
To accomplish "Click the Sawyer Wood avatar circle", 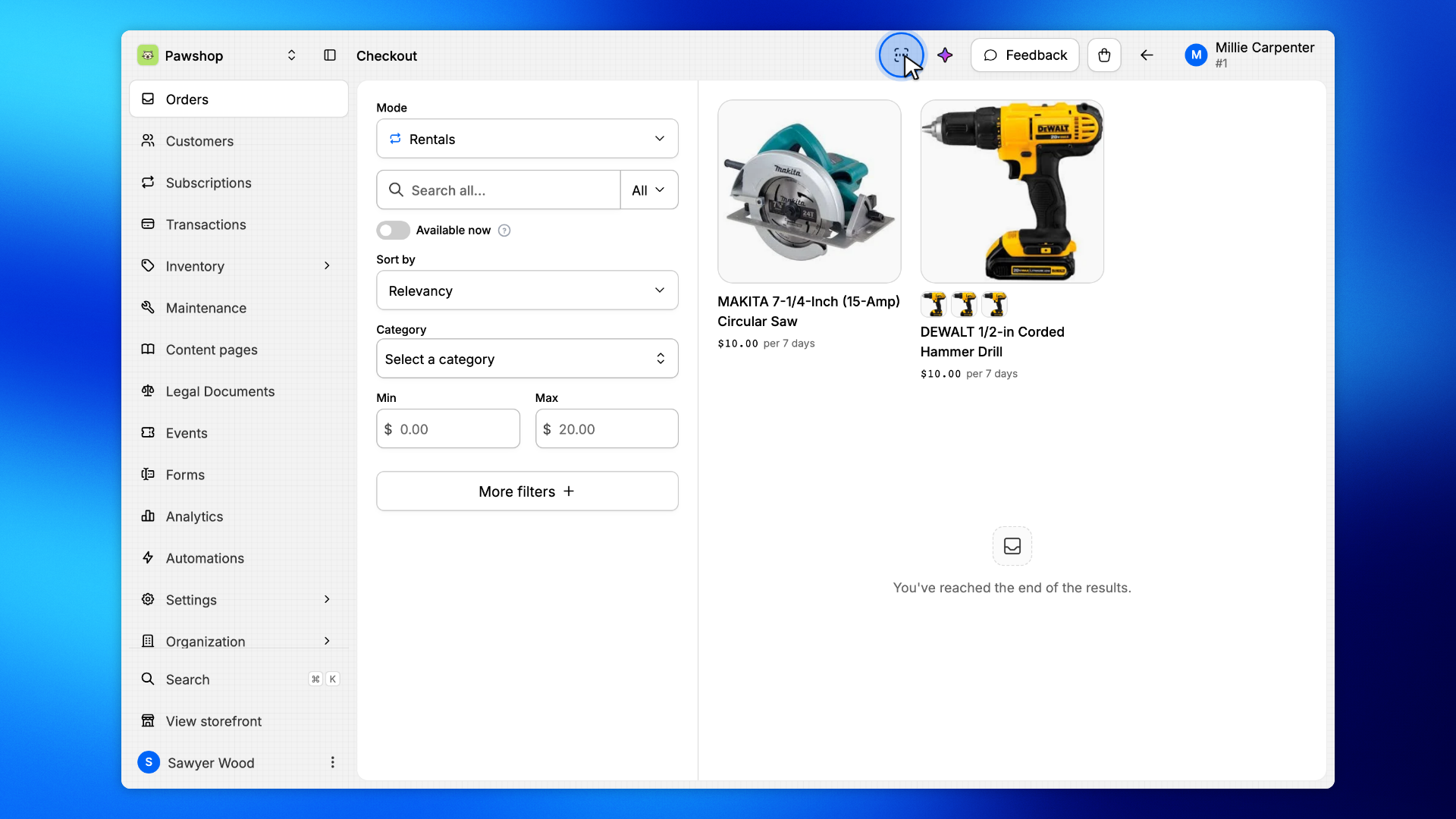I will 149,762.
